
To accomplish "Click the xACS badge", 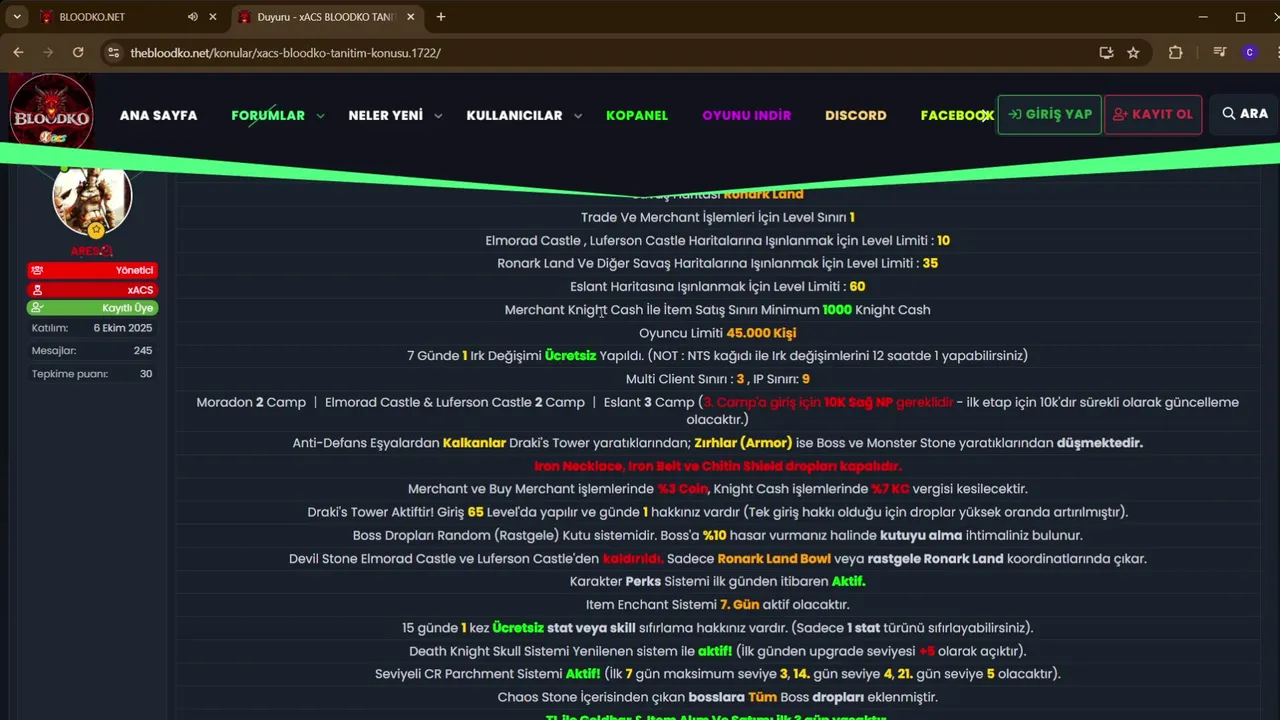I will (x=92, y=289).
